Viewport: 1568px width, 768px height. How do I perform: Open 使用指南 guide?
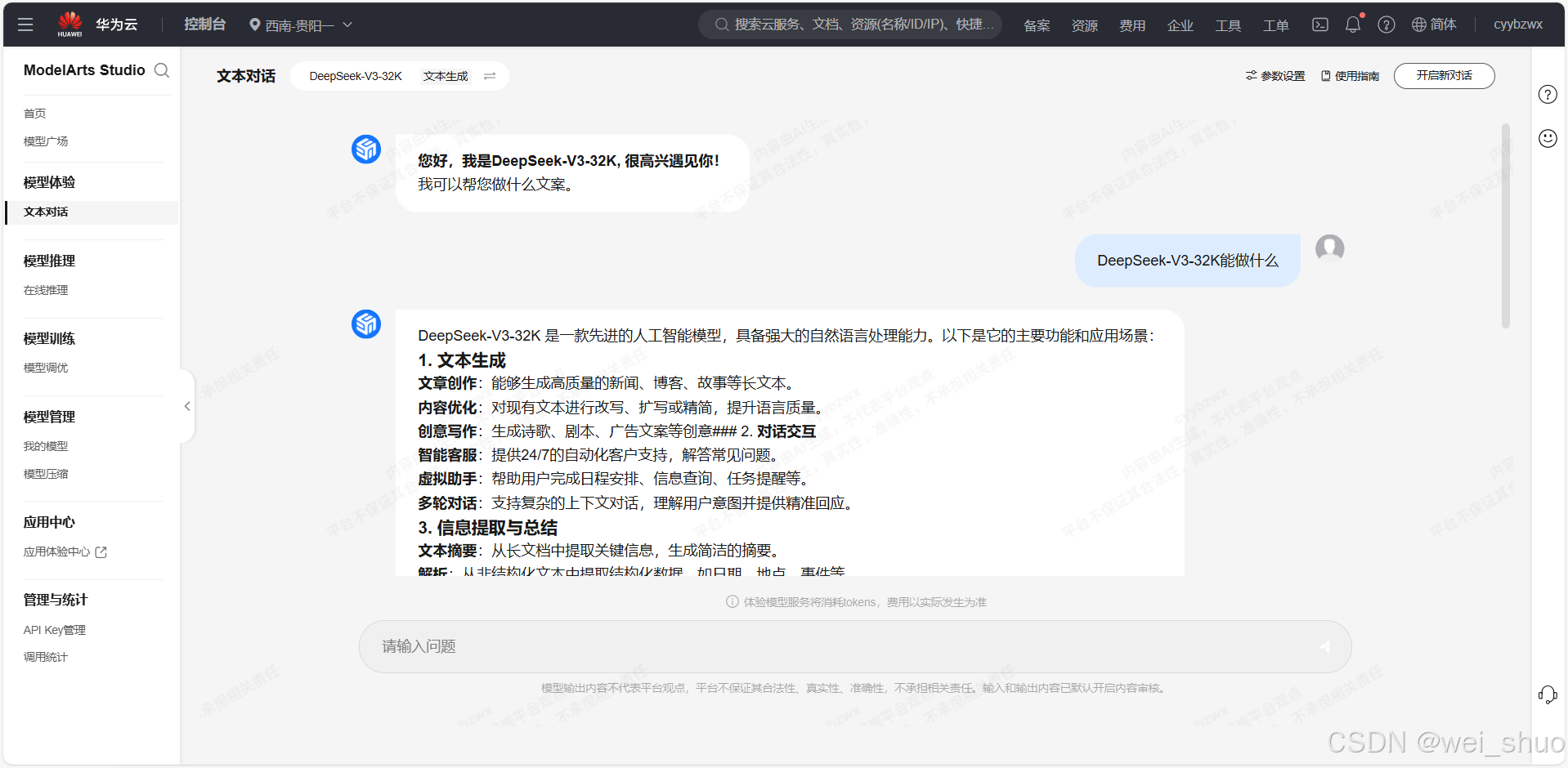1357,76
